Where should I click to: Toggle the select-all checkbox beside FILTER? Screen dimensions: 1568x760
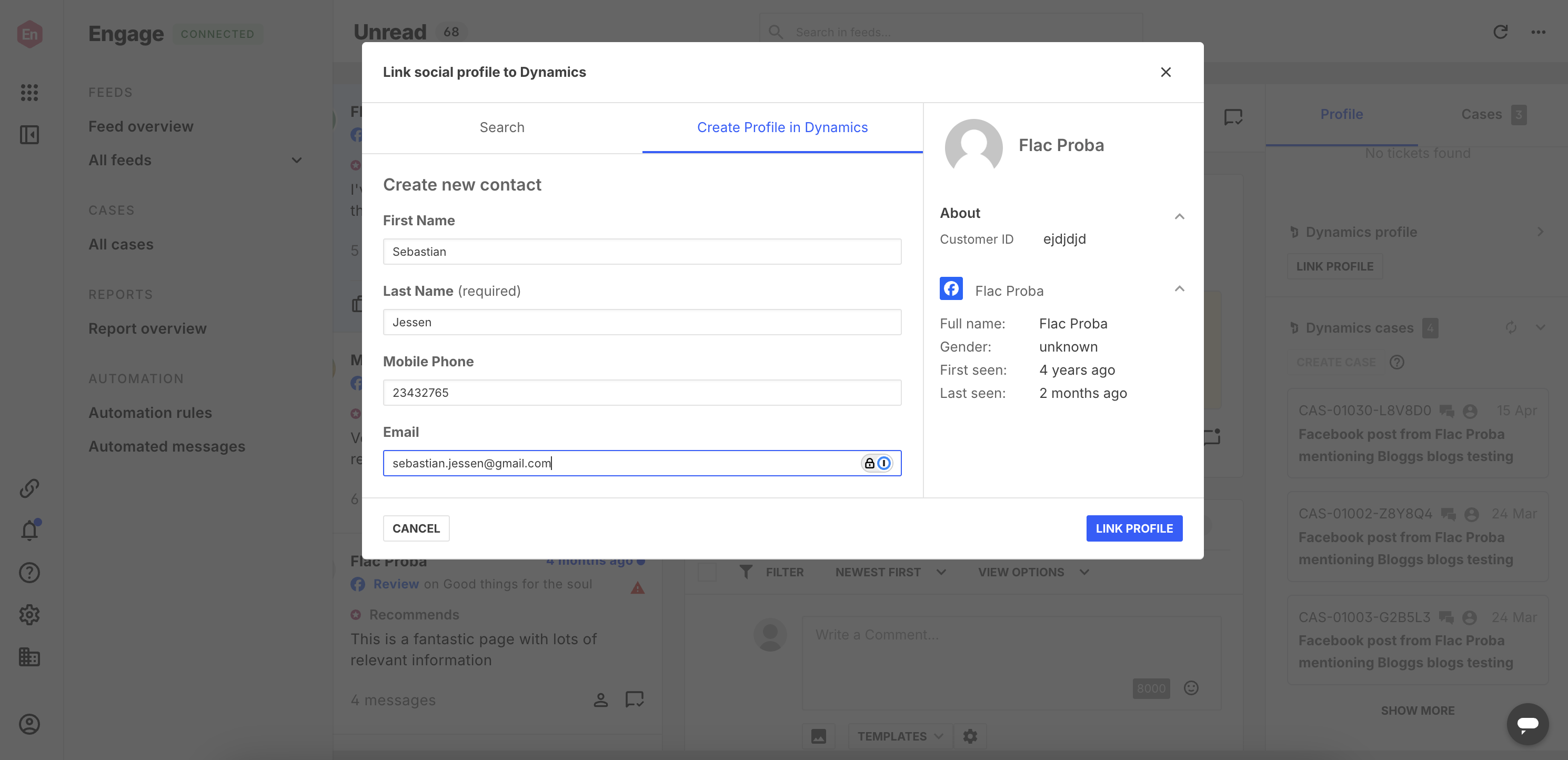coord(707,572)
